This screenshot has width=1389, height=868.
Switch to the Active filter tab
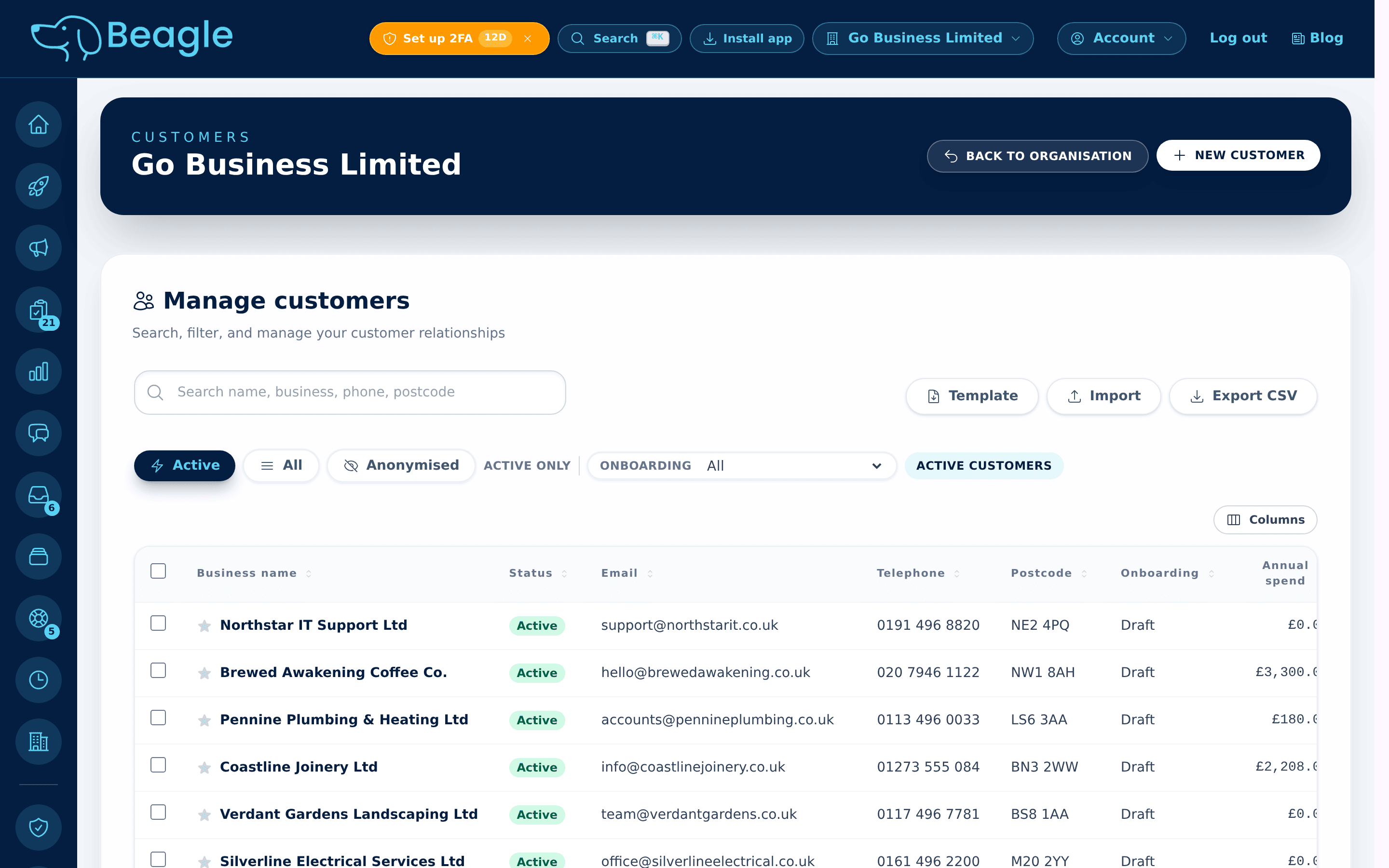184,465
